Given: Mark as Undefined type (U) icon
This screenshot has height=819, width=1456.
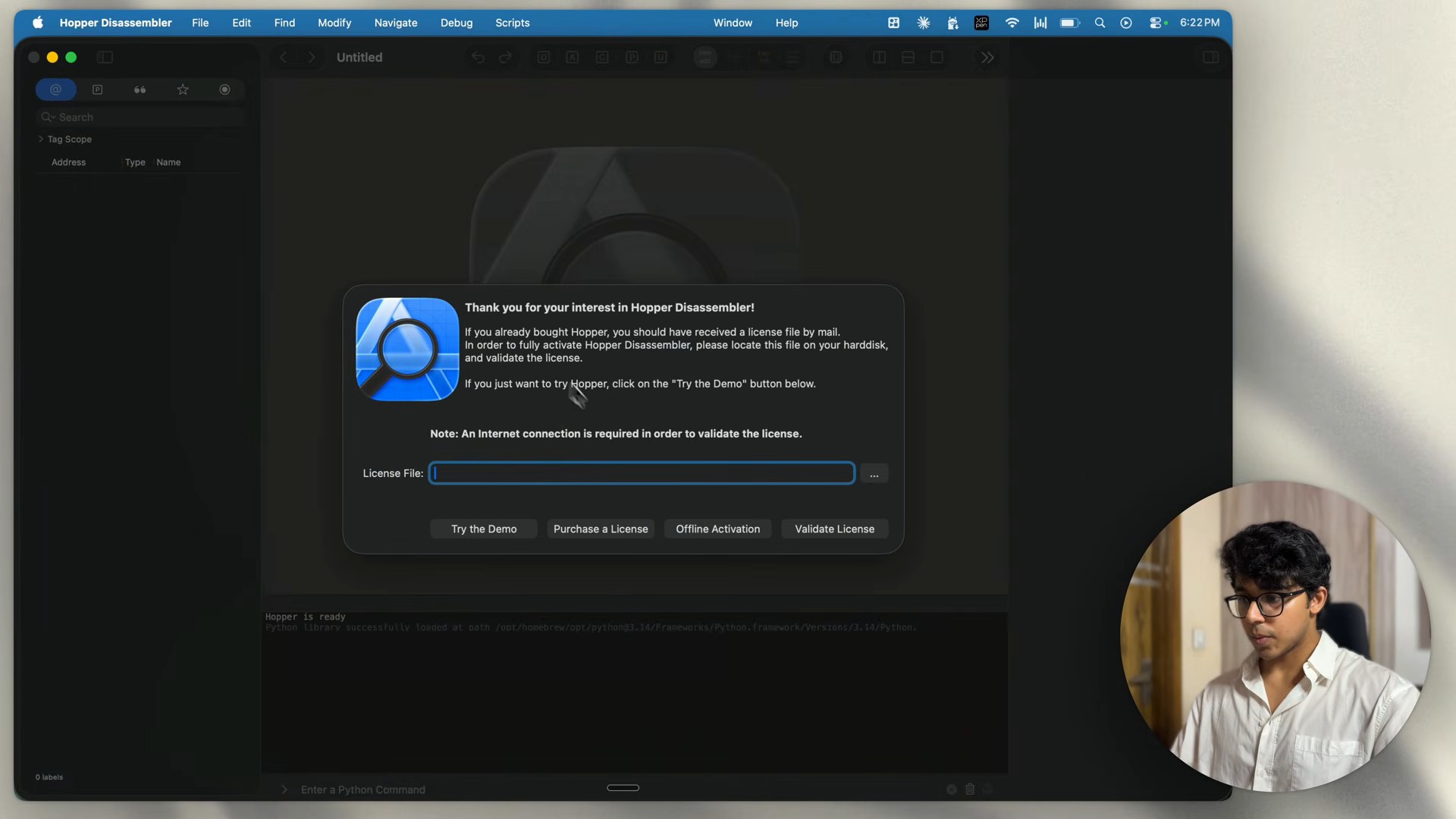Looking at the screenshot, I should (x=661, y=57).
